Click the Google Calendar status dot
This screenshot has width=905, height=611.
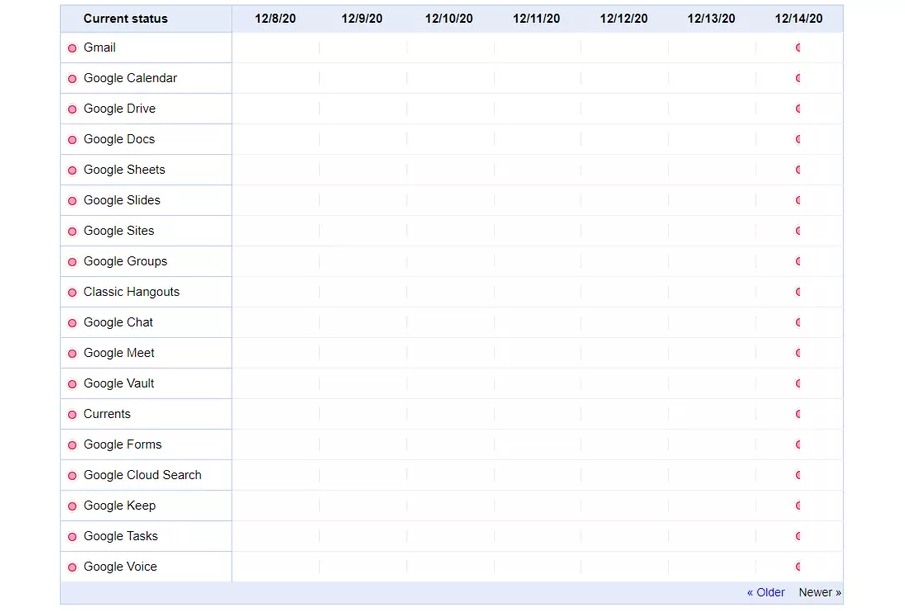click(72, 79)
